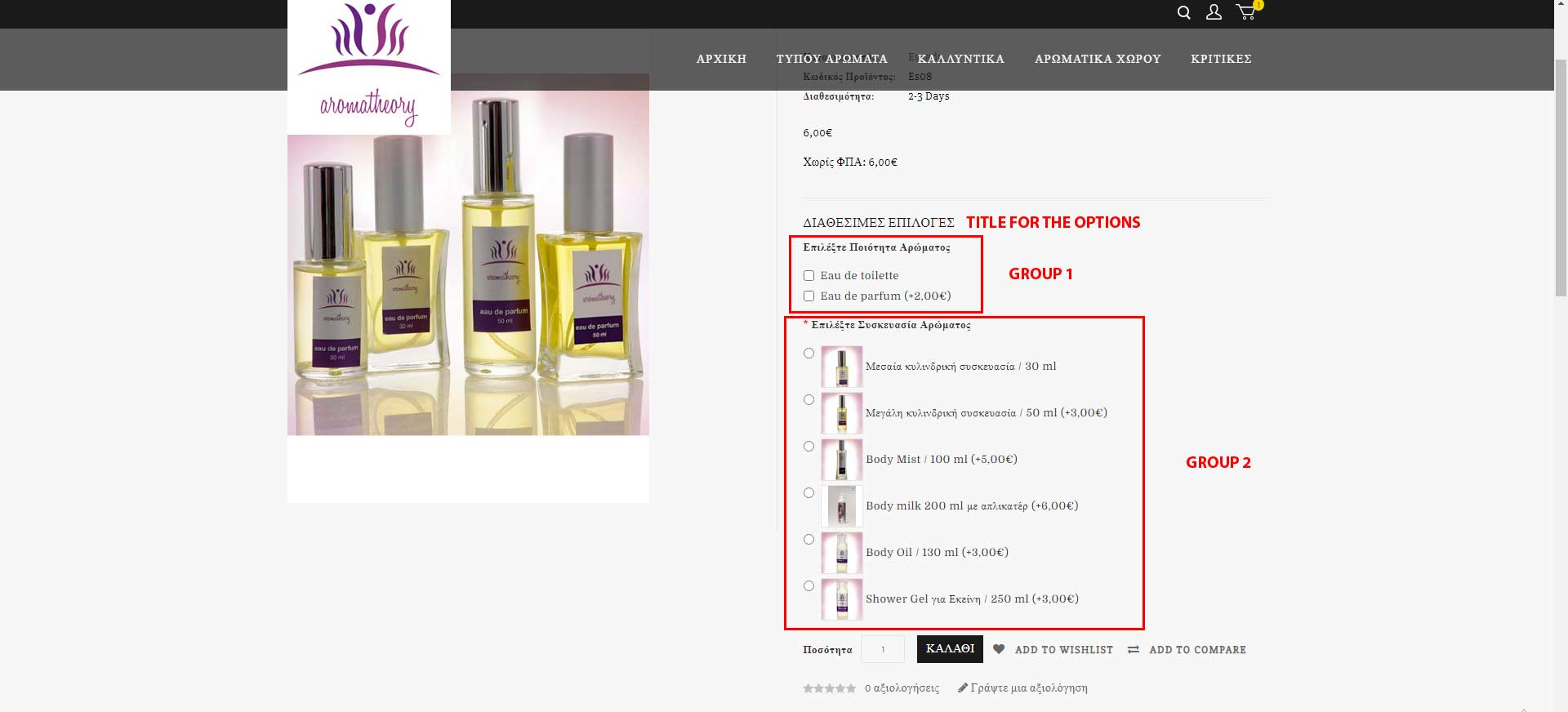Click the pencil write-review icon
The image size is (1568, 712).
pyautogui.click(x=963, y=688)
